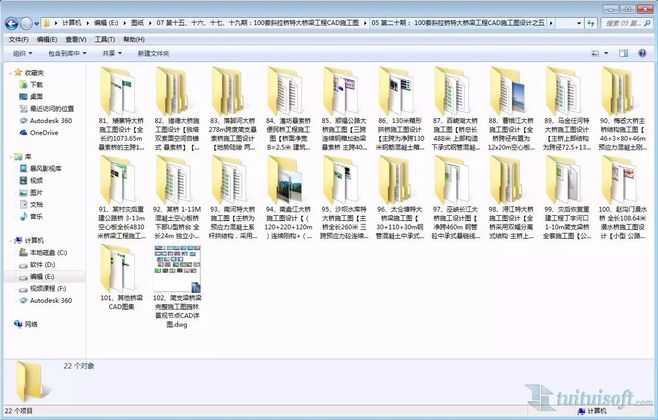Open the 工具(T) menu
658x420 pixels.
103,38
